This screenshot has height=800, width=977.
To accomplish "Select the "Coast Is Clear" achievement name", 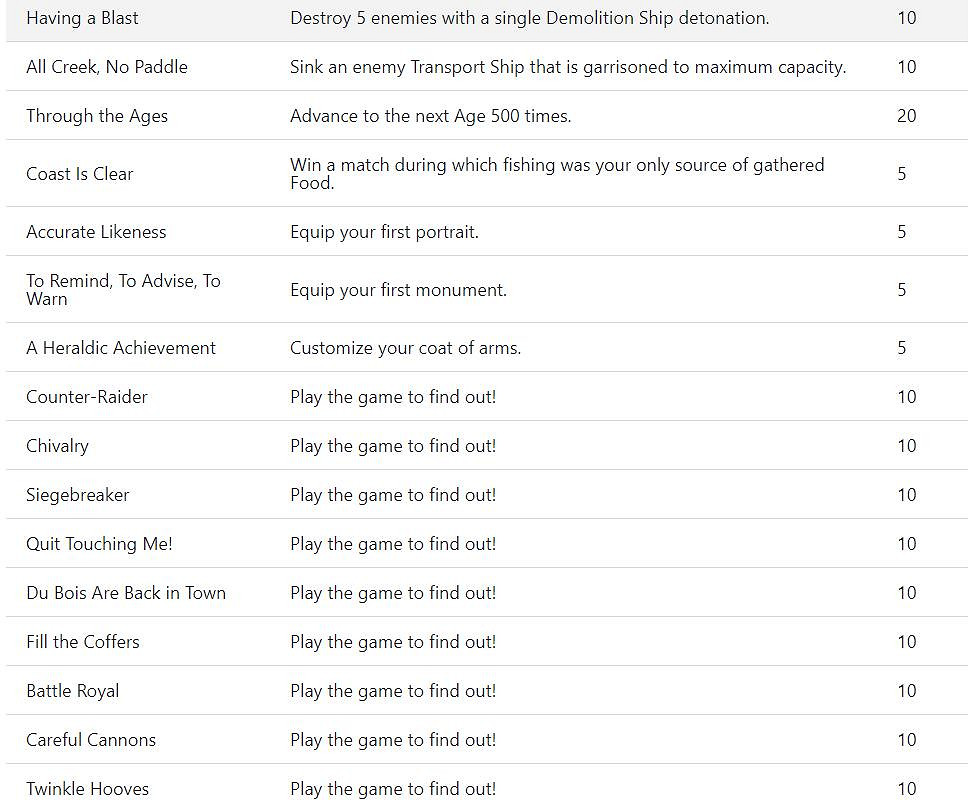I will click(x=79, y=174).
